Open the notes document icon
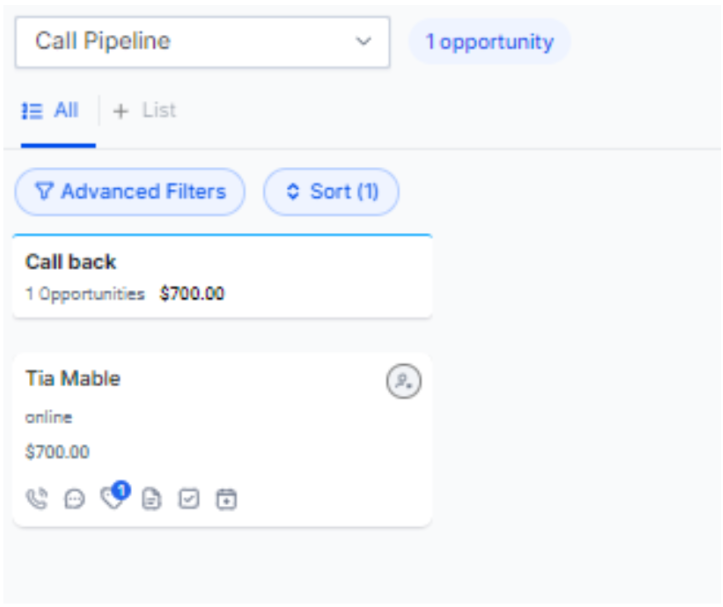The height and width of the screenshot is (607, 723). point(151,498)
